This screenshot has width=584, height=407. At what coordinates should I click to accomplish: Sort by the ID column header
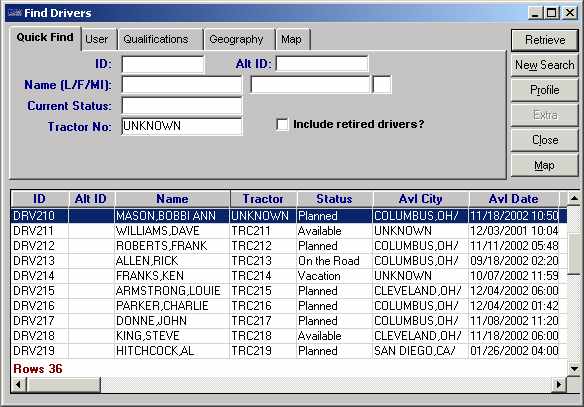pyautogui.click(x=39, y=199)
